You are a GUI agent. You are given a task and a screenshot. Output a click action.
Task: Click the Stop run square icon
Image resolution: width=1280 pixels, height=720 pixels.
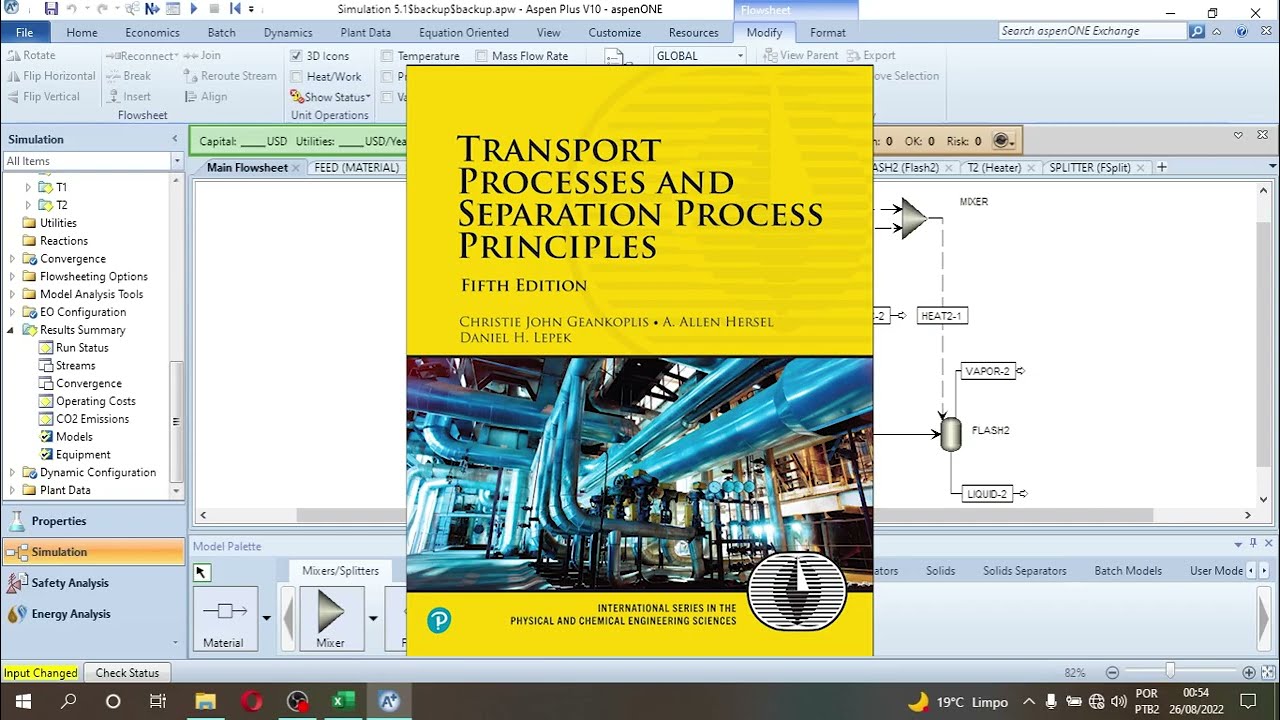click(x=214, y=9)
